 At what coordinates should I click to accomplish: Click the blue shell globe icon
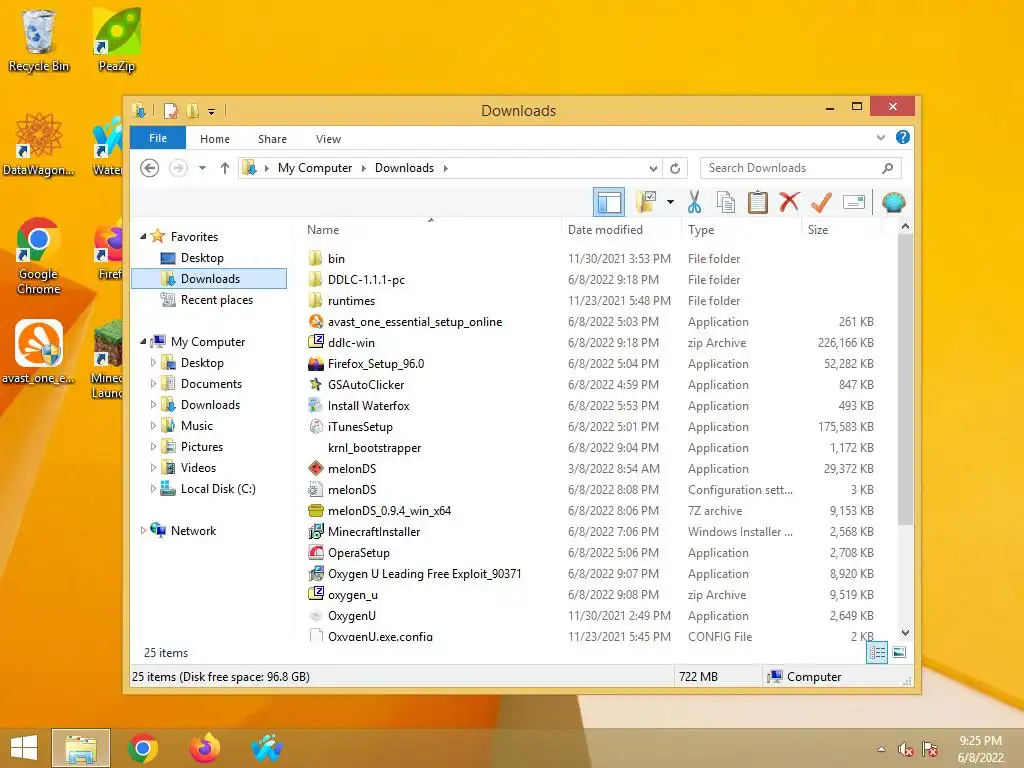[x=893, y=202]
